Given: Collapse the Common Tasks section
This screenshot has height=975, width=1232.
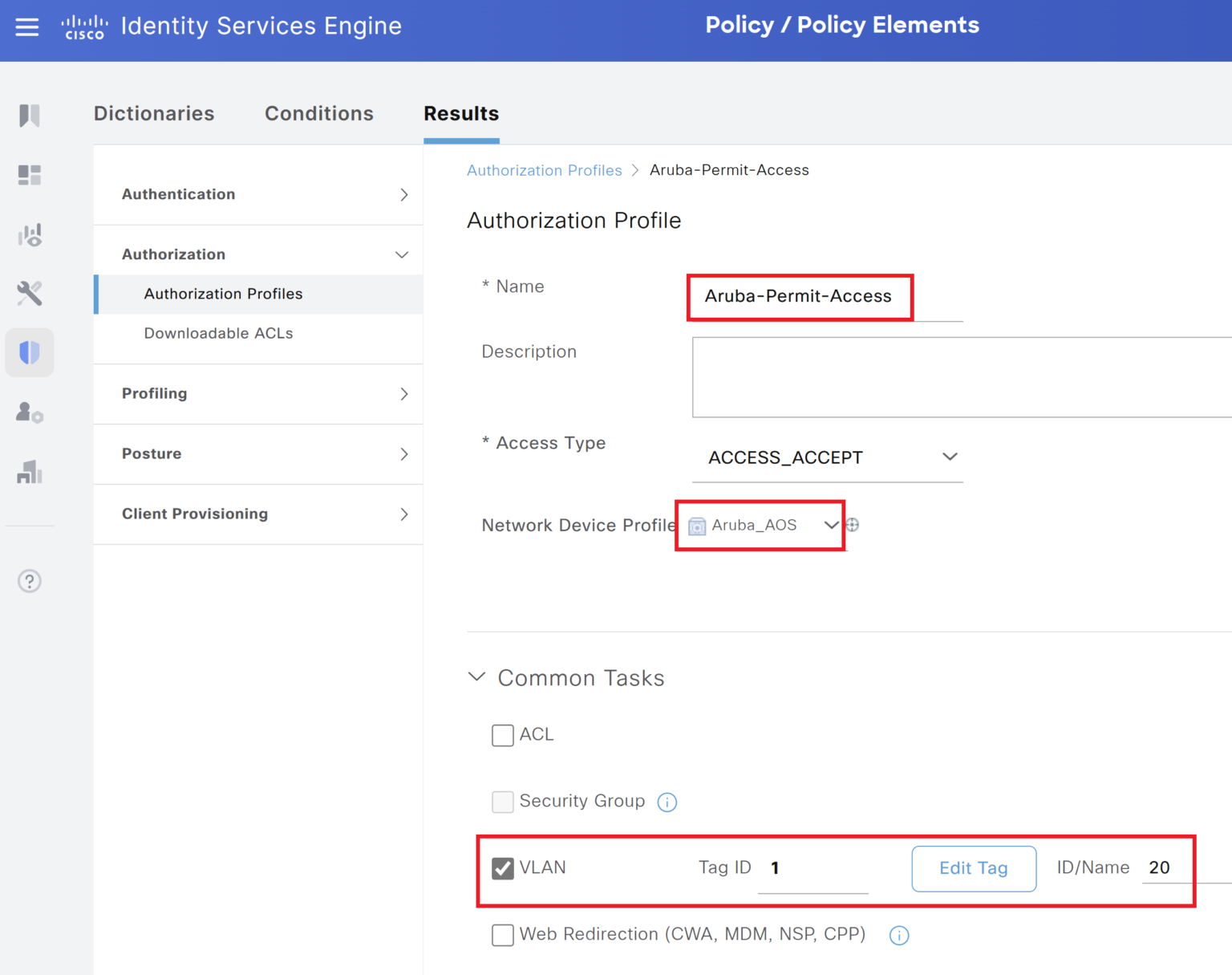Looking at the screenshot, I should [x=476, y=676].
